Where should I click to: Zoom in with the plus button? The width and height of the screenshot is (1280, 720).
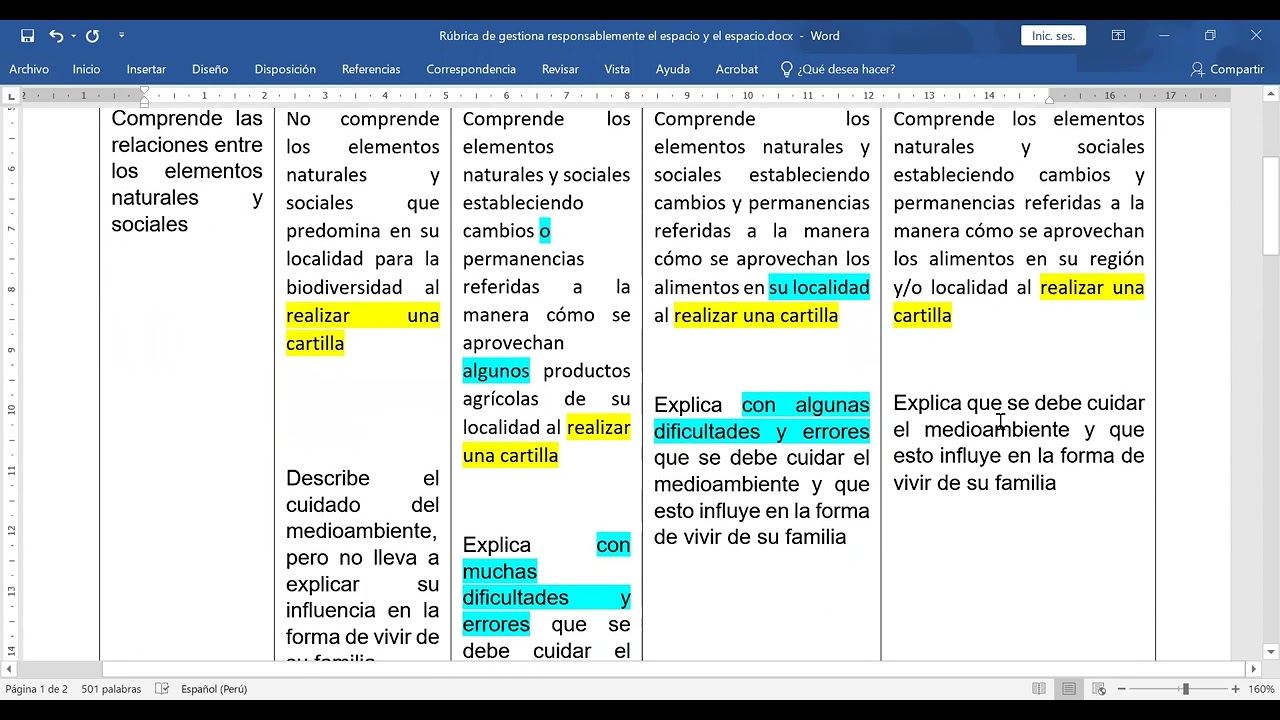(1236, 689)
